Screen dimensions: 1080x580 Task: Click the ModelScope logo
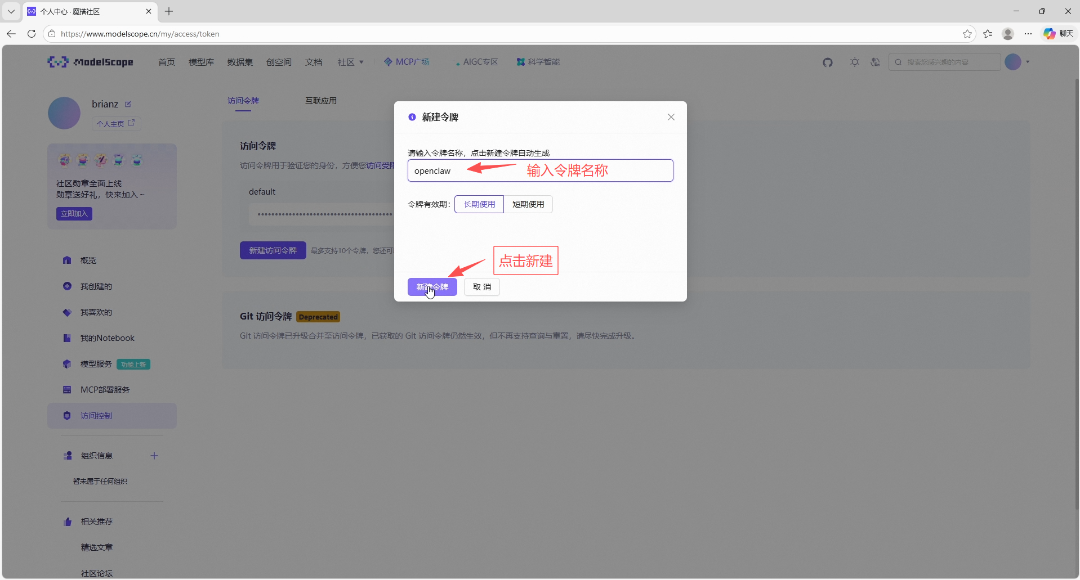pos(90,62)
